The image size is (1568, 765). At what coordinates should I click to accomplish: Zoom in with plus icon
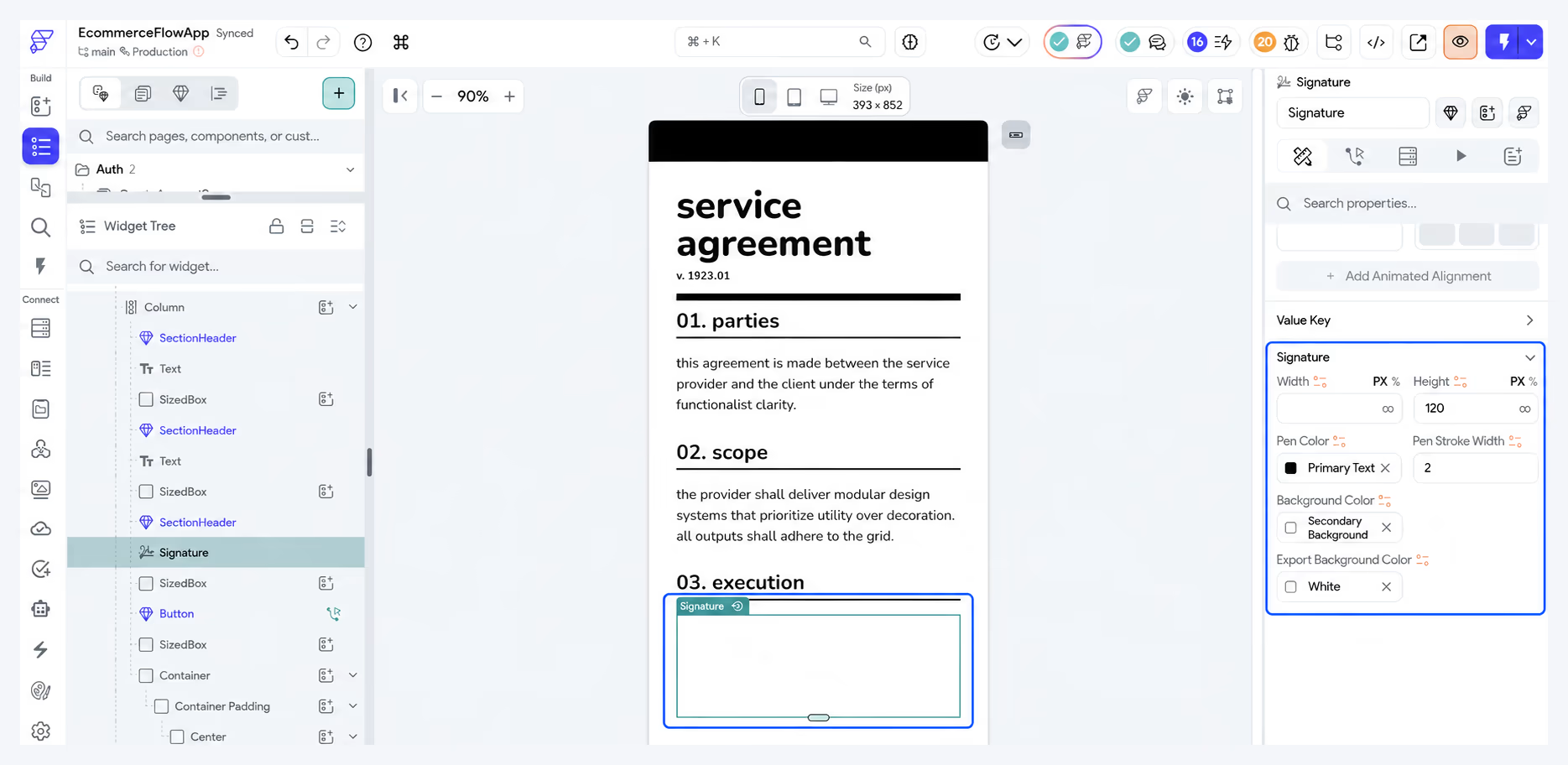[509, 96]
